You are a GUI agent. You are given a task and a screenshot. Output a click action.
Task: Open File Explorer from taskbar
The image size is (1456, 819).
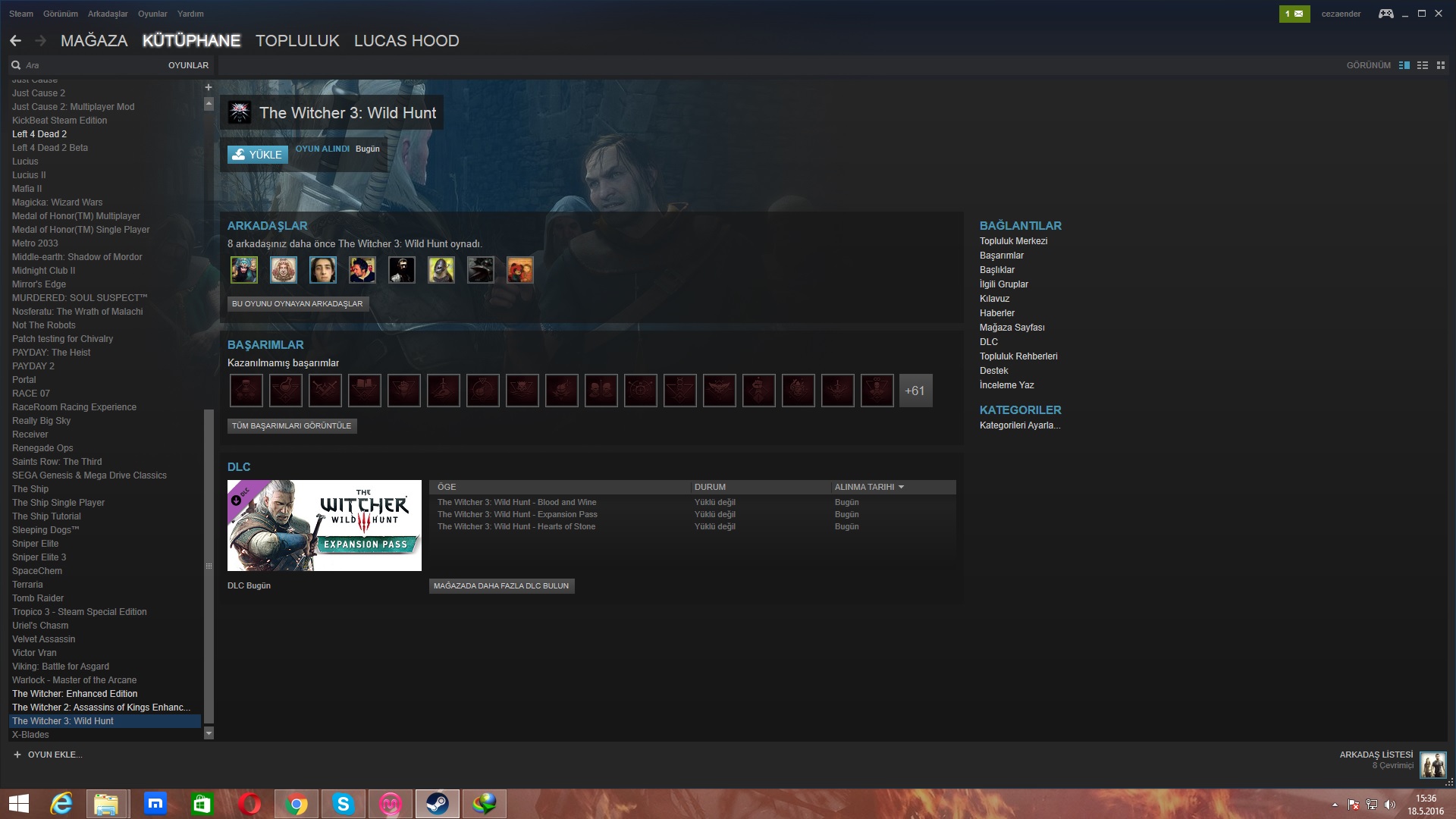coord(106,804)
